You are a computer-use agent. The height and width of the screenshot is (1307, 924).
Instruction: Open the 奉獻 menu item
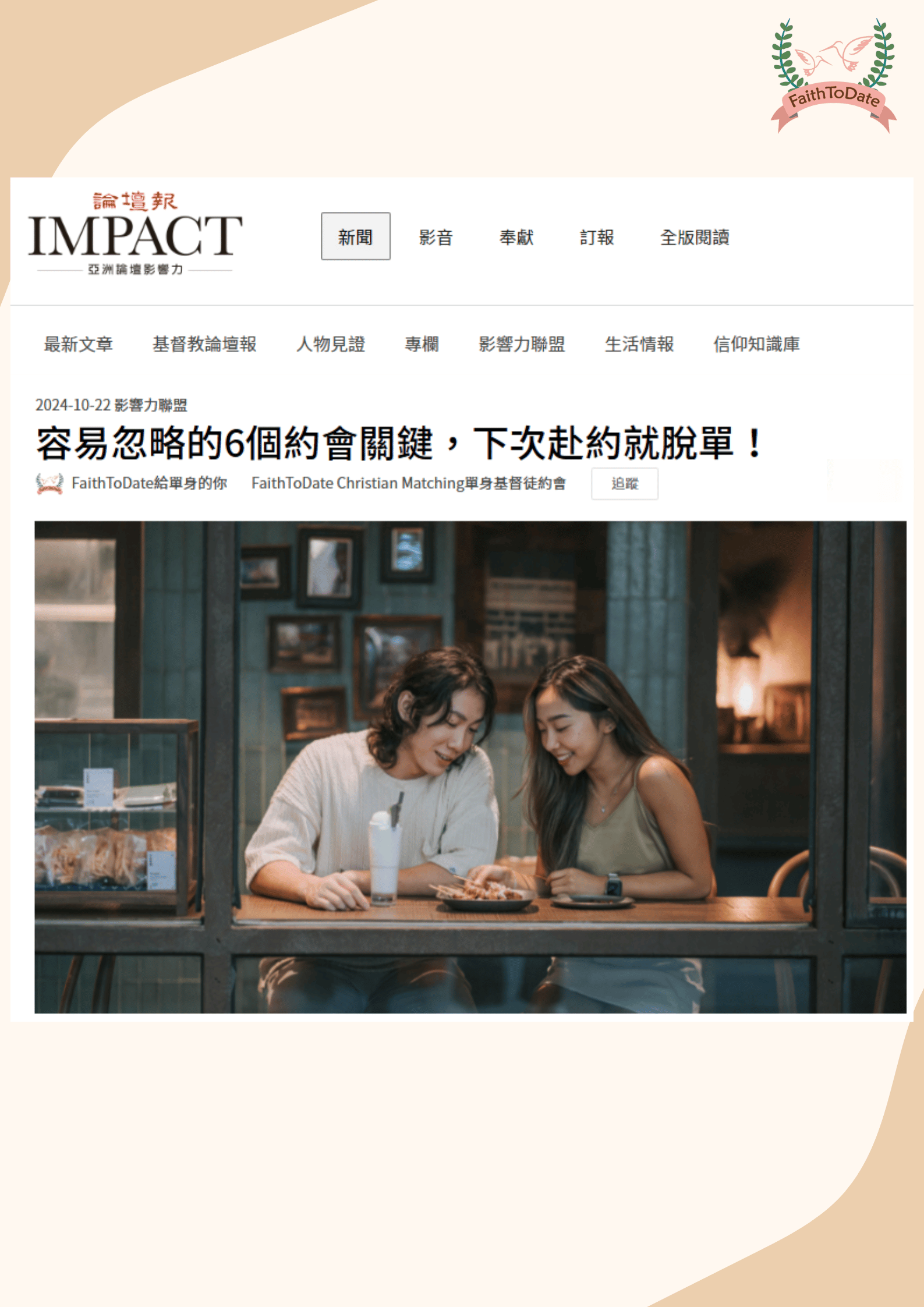coord(516,238)
